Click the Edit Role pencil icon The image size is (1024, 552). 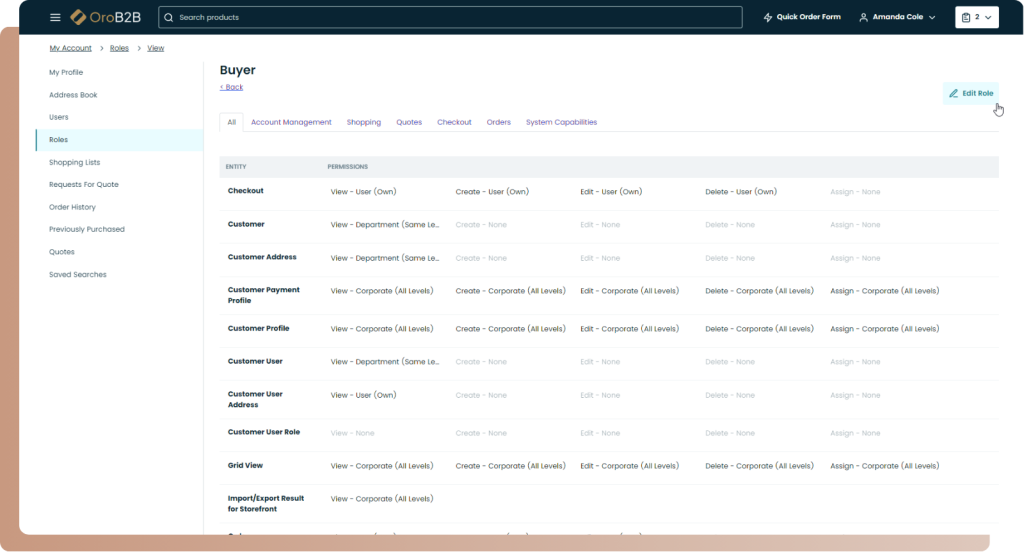954,93
